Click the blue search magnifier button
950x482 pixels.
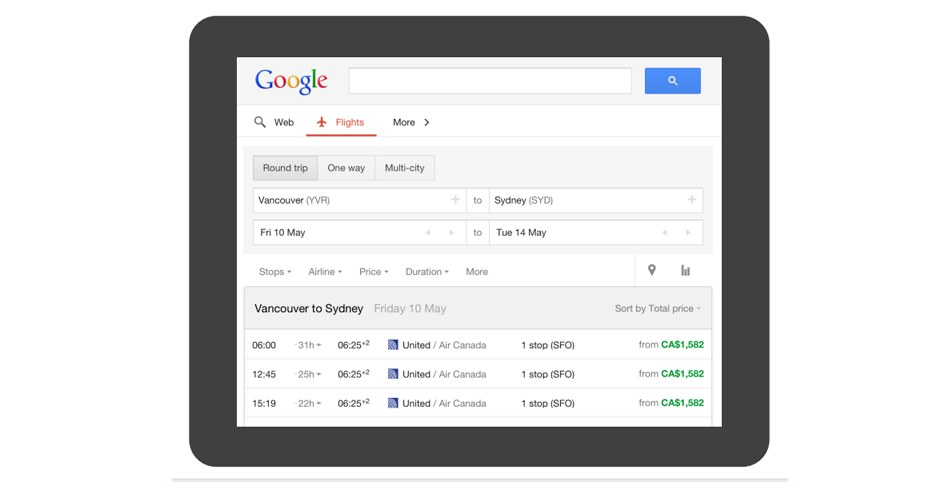(x=672, y=81)
